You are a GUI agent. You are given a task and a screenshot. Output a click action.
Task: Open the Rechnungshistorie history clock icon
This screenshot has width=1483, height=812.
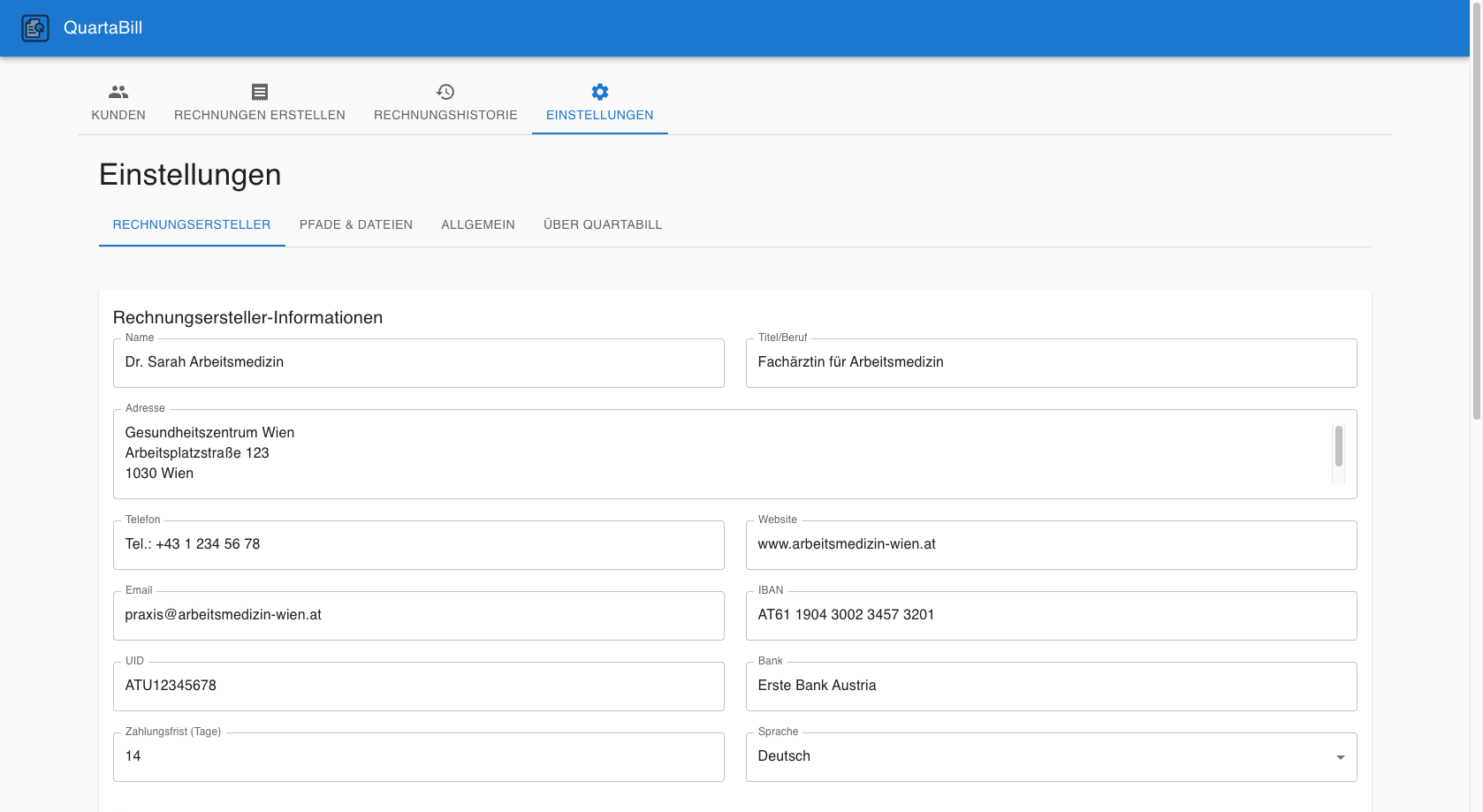[x=445, y=92]
